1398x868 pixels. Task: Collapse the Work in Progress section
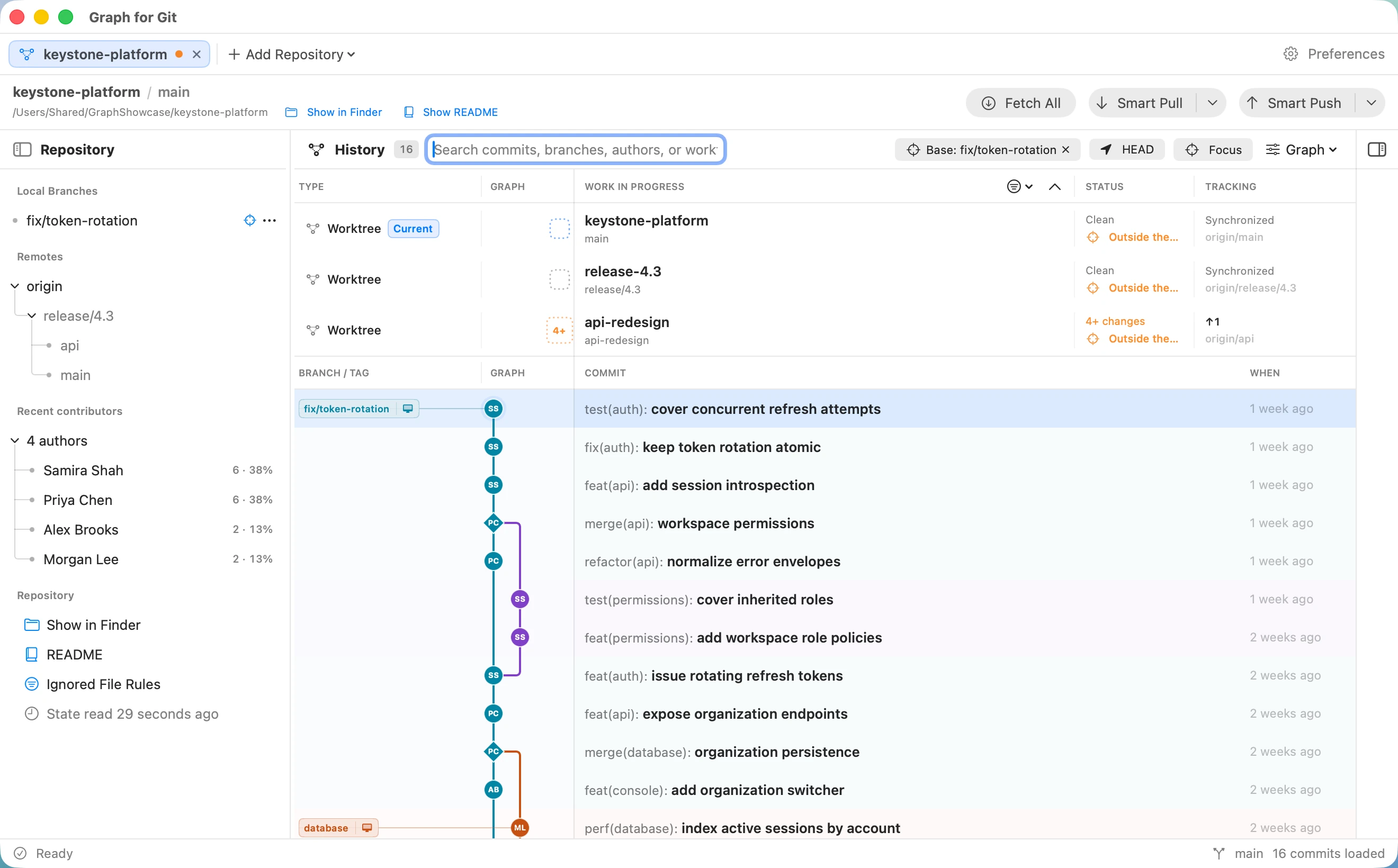click(x=1054, y=187)
